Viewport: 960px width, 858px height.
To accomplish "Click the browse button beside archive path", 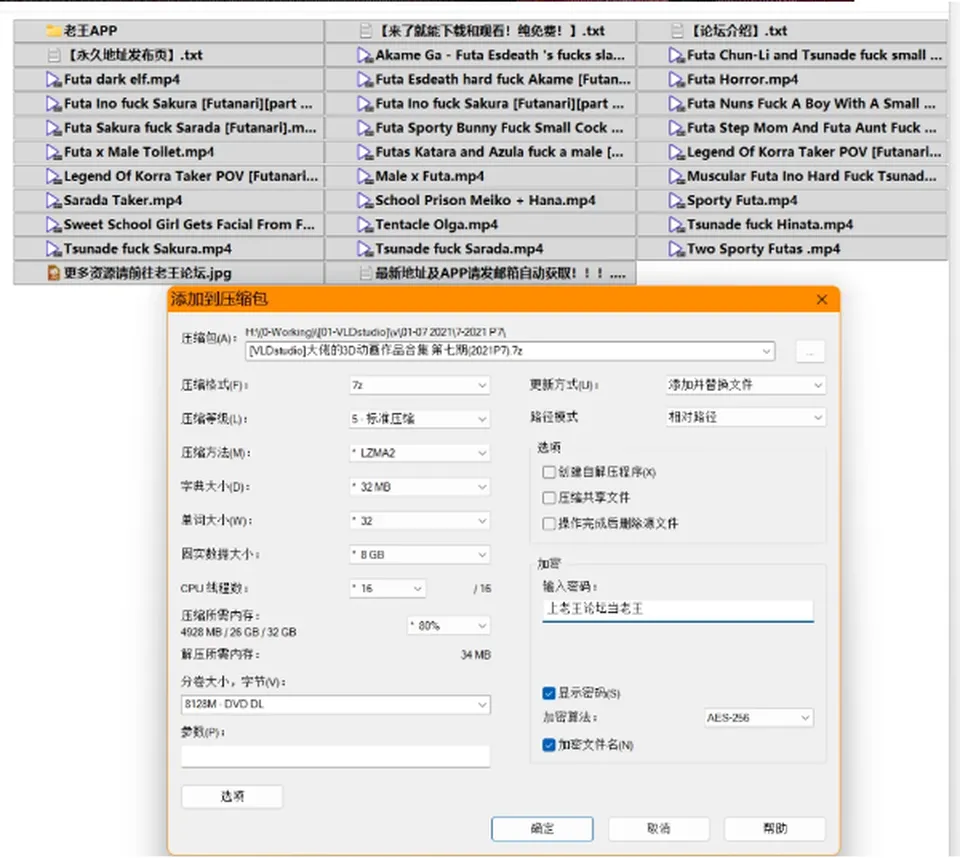I will coord(810,352).
